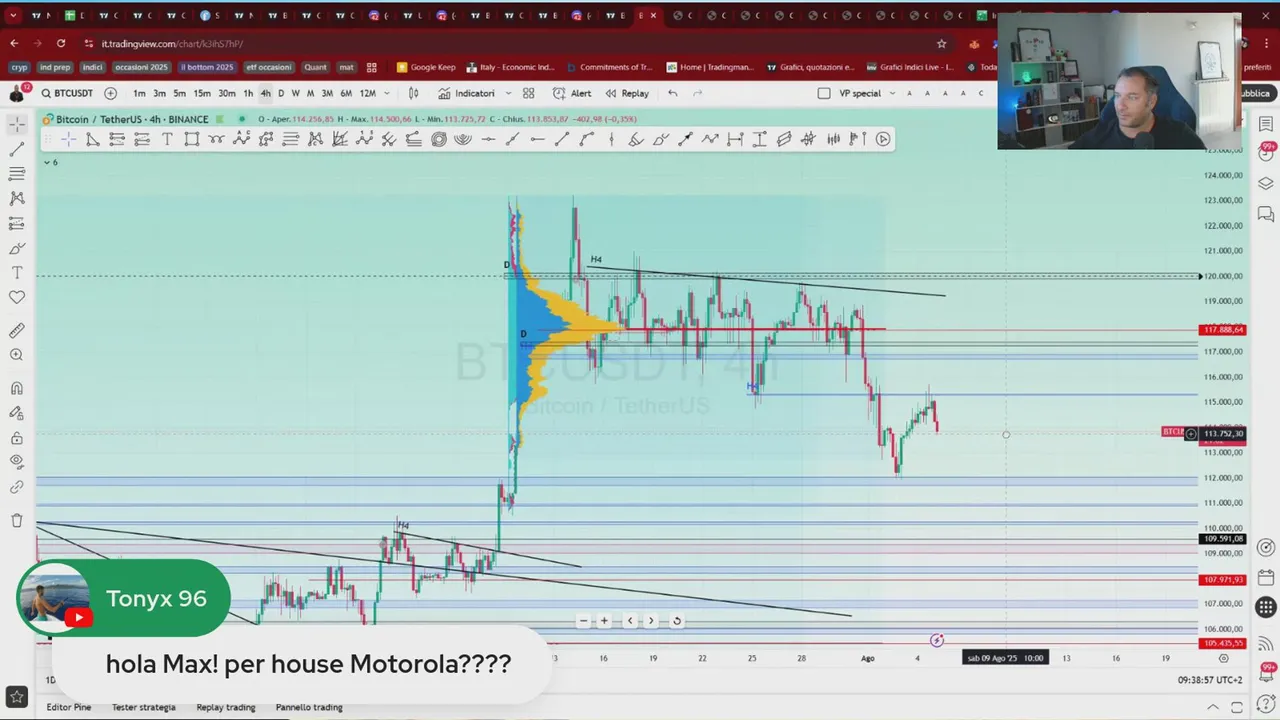Open the BTCUSDT symbol search field

[x=68, y=93]
